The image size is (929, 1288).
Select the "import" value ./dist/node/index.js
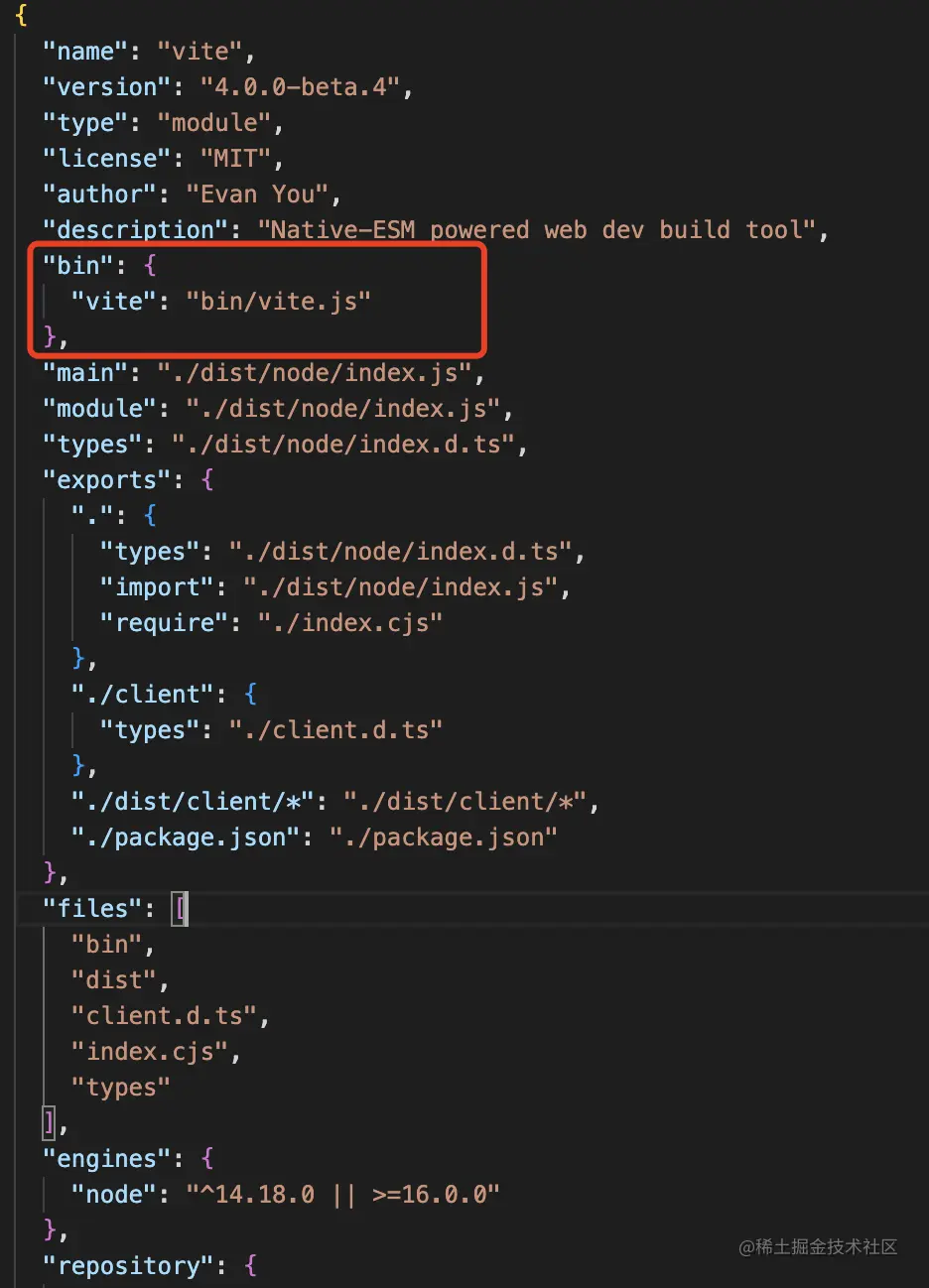tap(401, 587)
